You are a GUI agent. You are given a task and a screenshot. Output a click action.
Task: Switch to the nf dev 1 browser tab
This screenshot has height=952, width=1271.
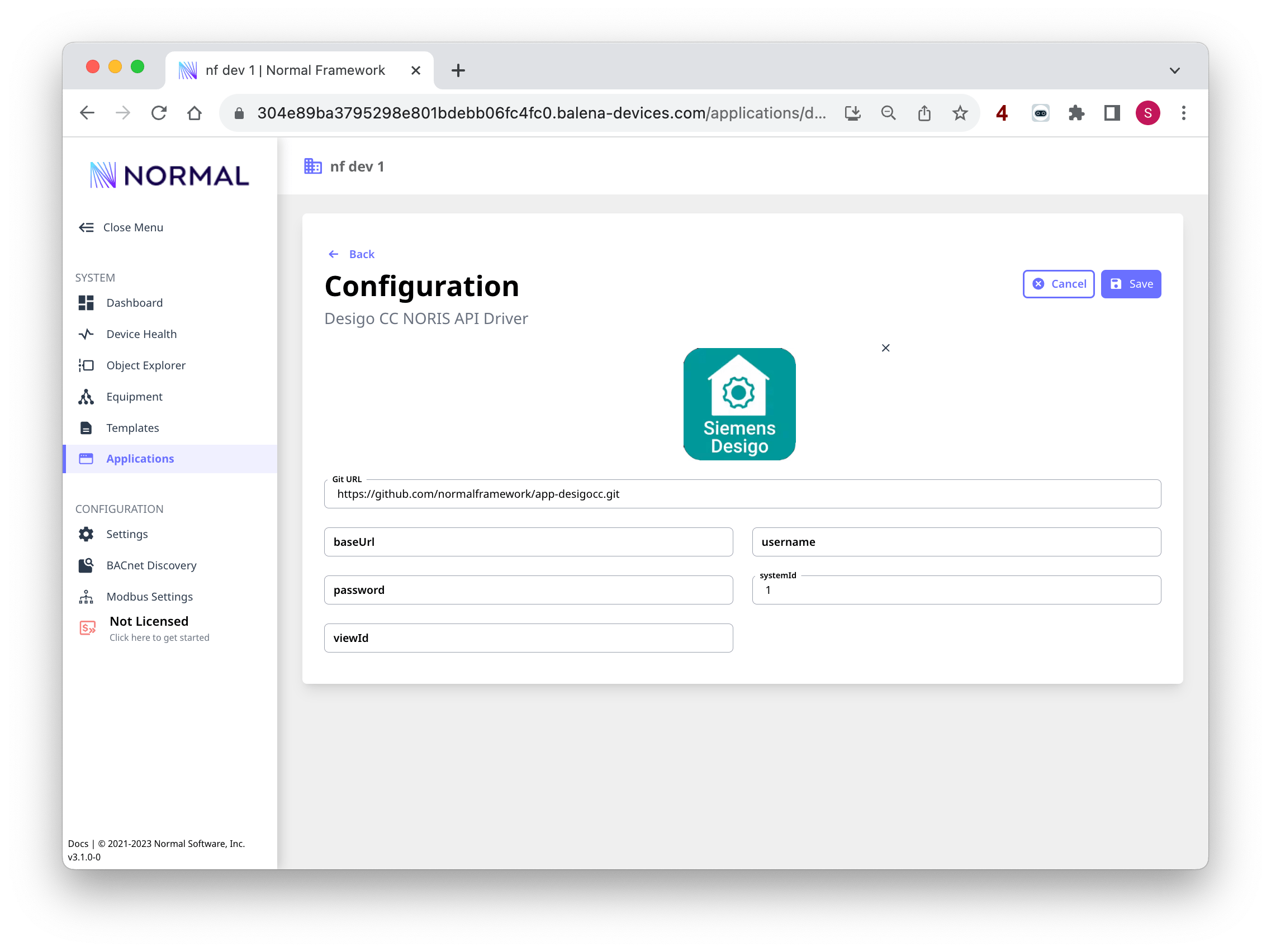tap(295, 70)
